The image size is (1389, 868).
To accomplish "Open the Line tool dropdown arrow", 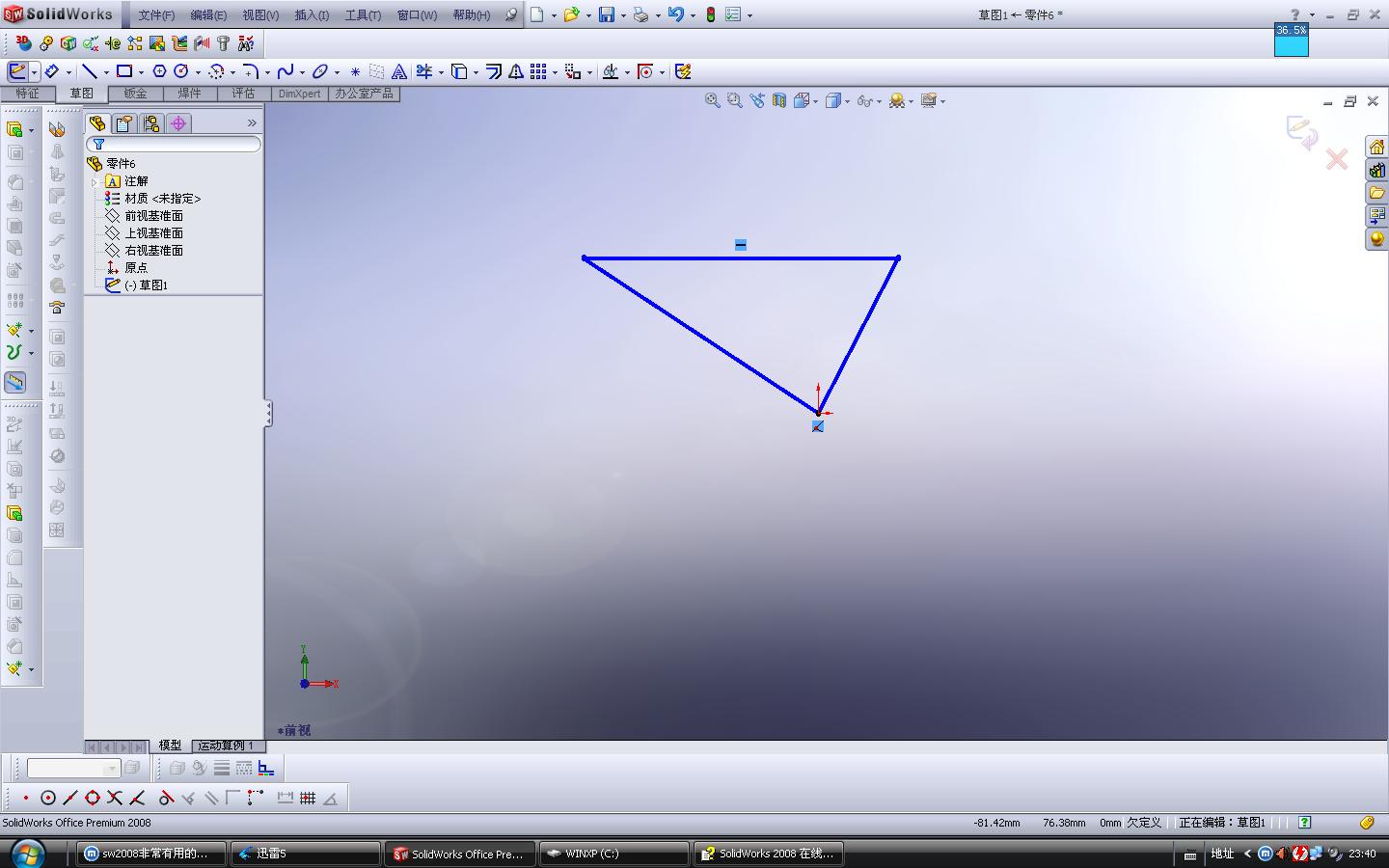I will [x=106, y=72].
